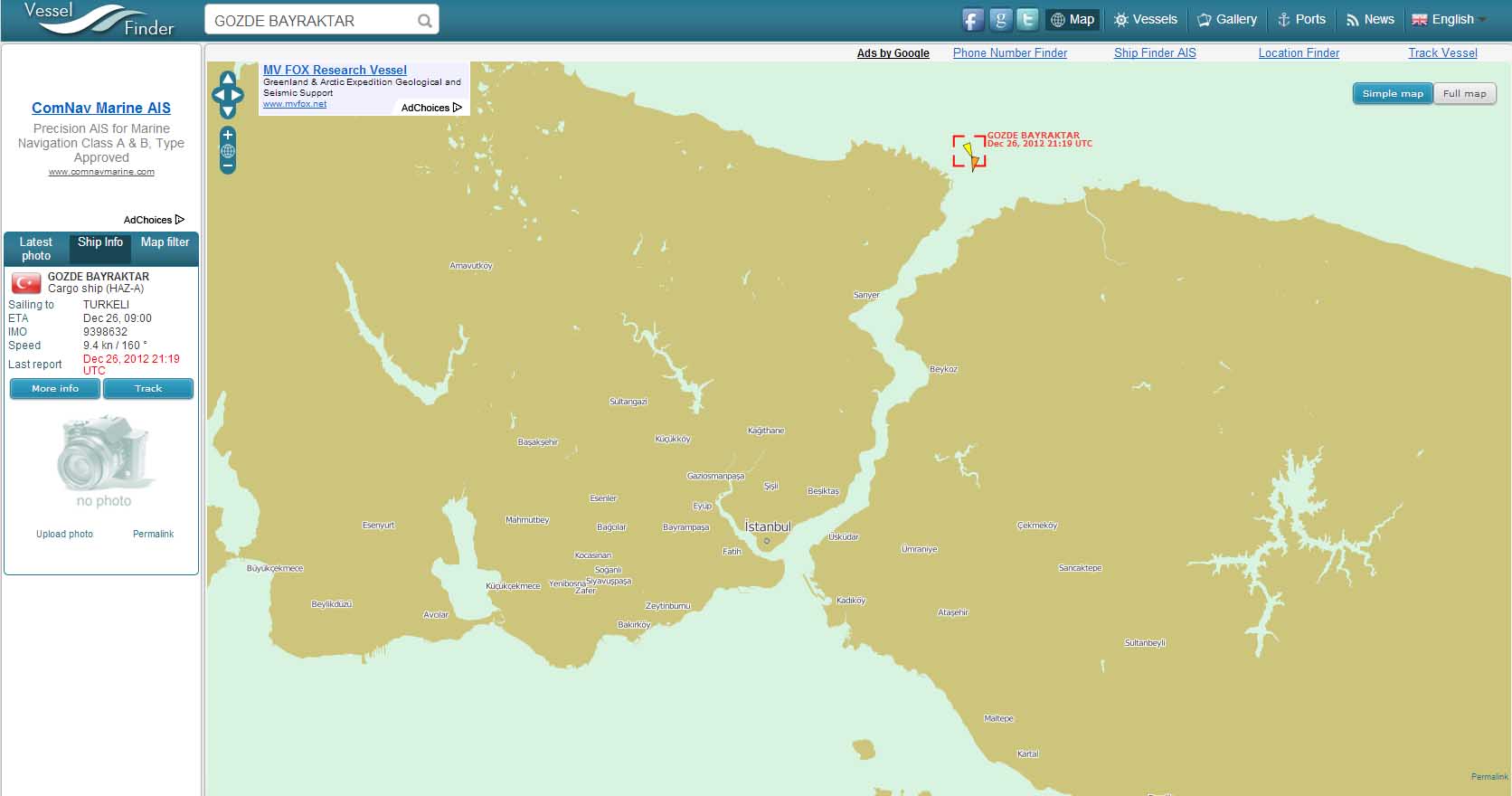Image resolution: width=1512 pixels, height=796 pixels.
Task: Switch to the Map filter tab
Action: (165, 242)
